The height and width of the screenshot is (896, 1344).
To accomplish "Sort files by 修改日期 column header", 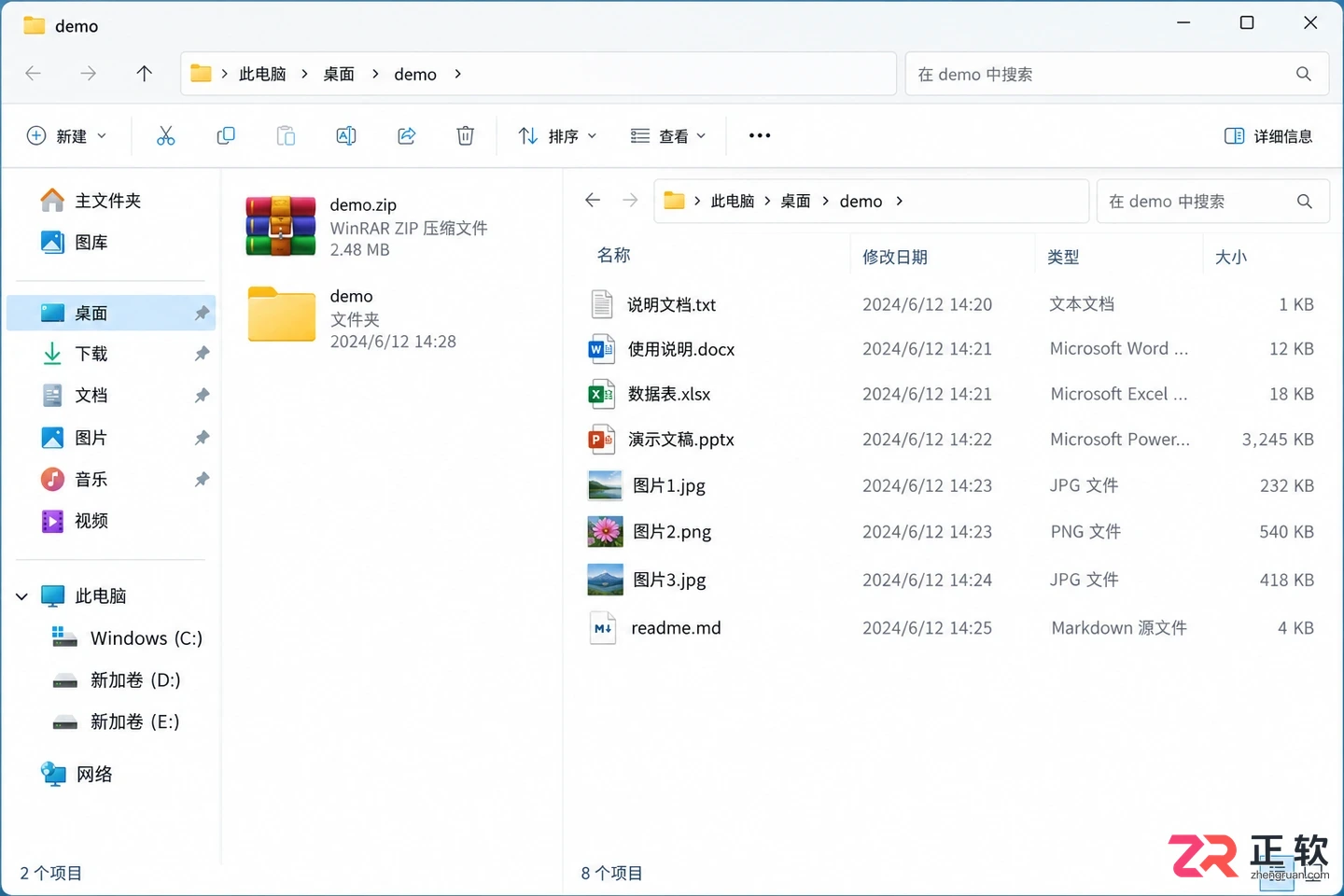I will tap(895, 257).
